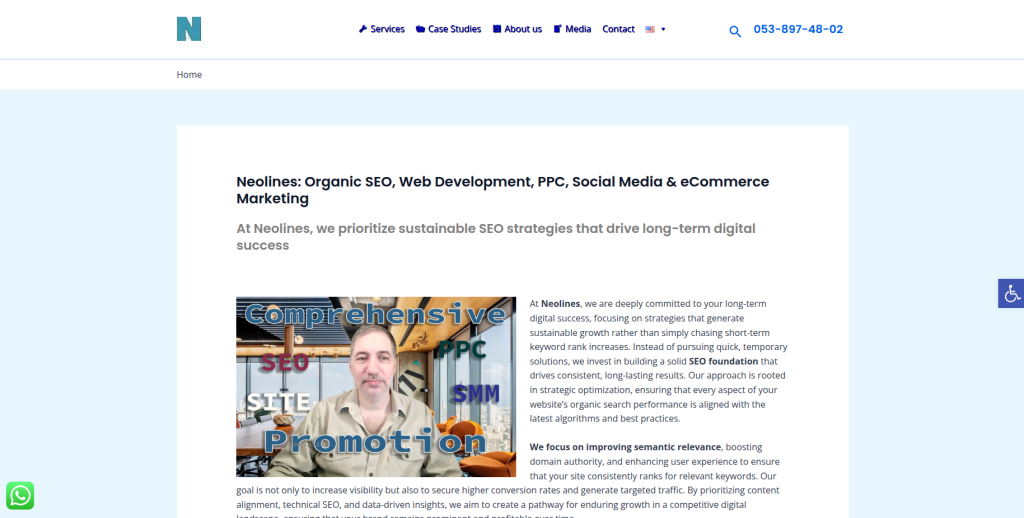Open the WhatsApp chat icon

[x=20, y=496]
